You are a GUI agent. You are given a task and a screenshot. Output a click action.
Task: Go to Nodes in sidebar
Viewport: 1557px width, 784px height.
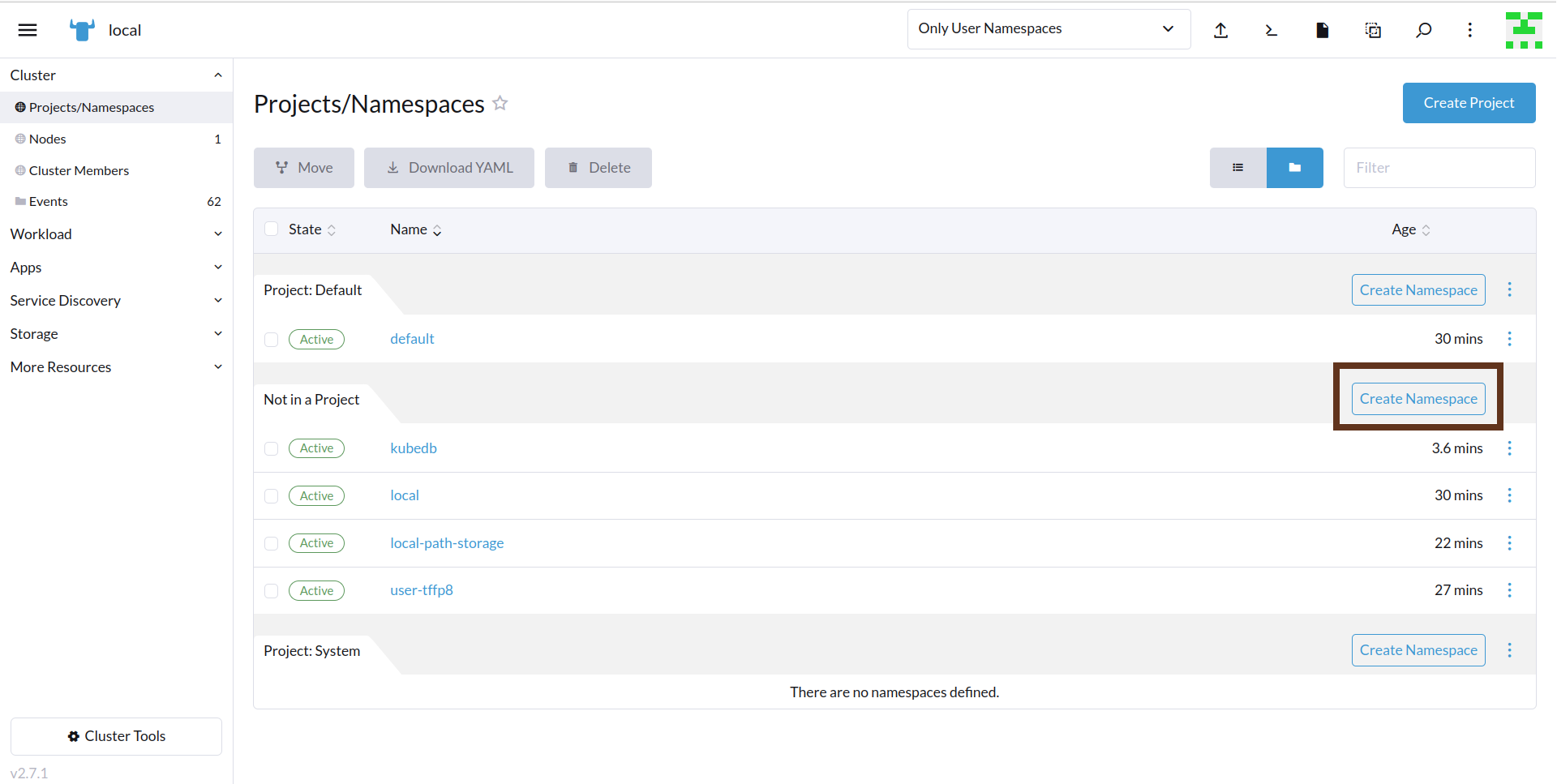(x=48, y=139)
